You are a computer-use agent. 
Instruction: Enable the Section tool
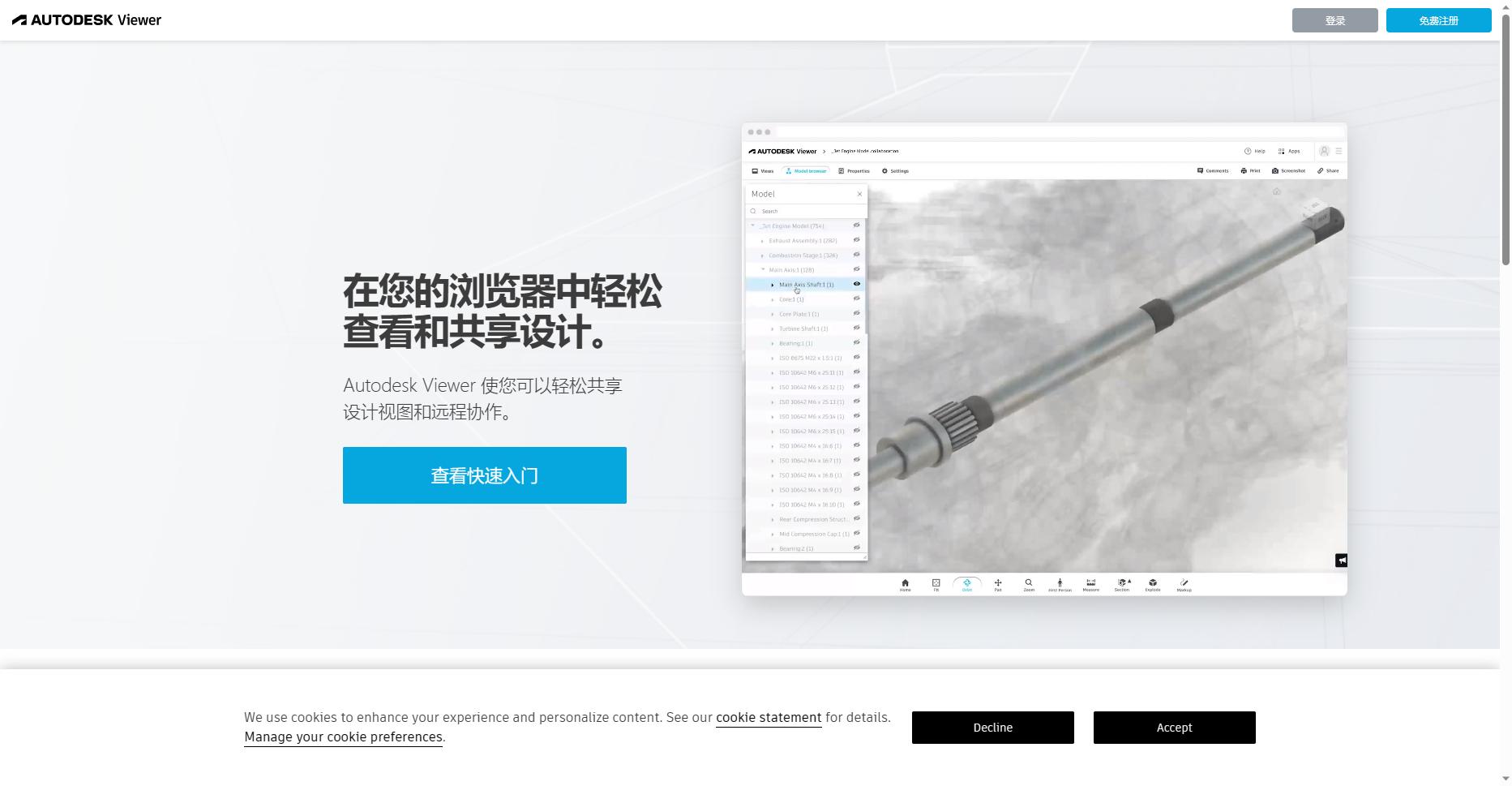pos(1122,582)
